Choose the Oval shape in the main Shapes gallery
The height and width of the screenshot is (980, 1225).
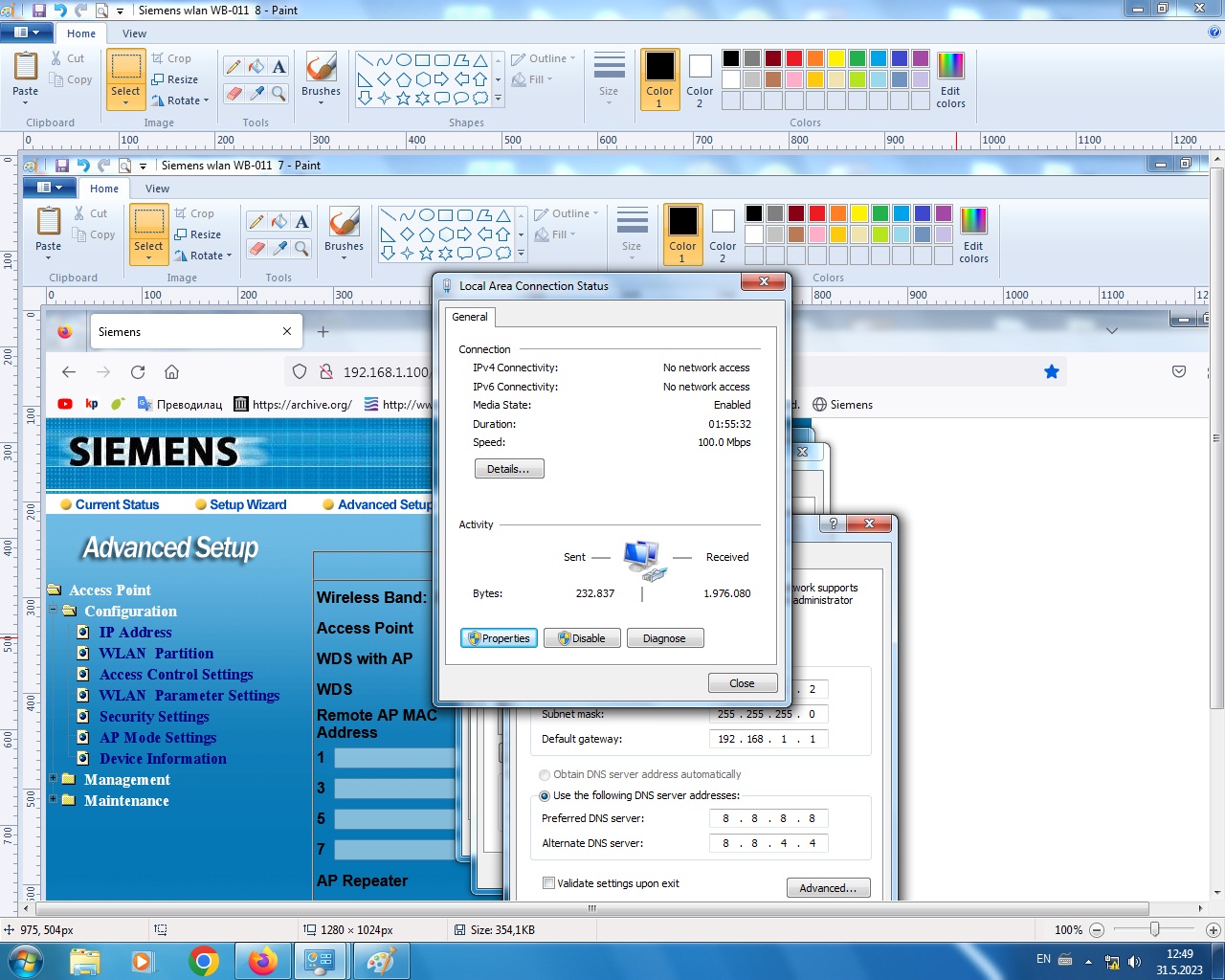coord(403,60)
